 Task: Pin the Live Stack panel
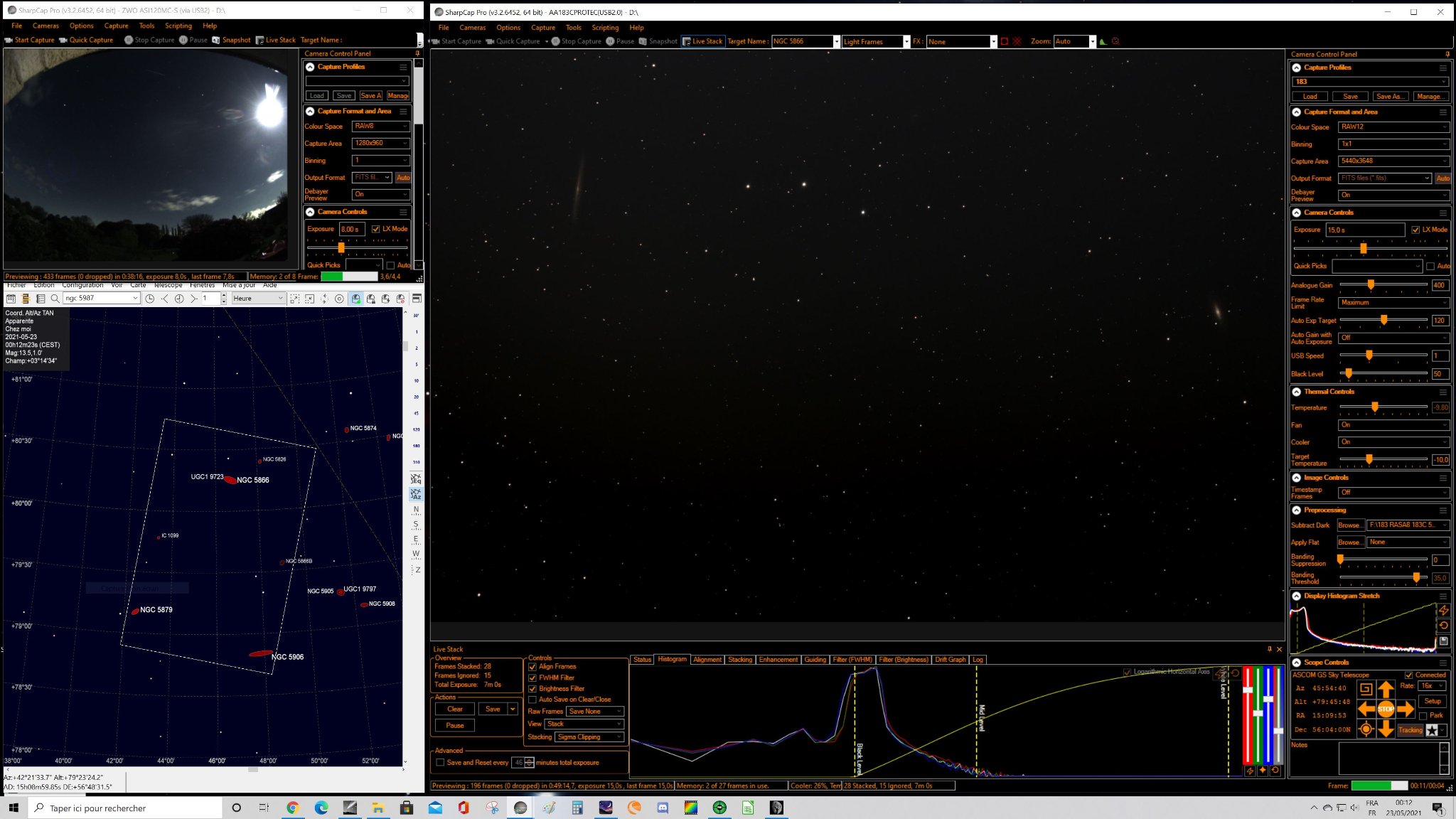tap(1270, 649)
